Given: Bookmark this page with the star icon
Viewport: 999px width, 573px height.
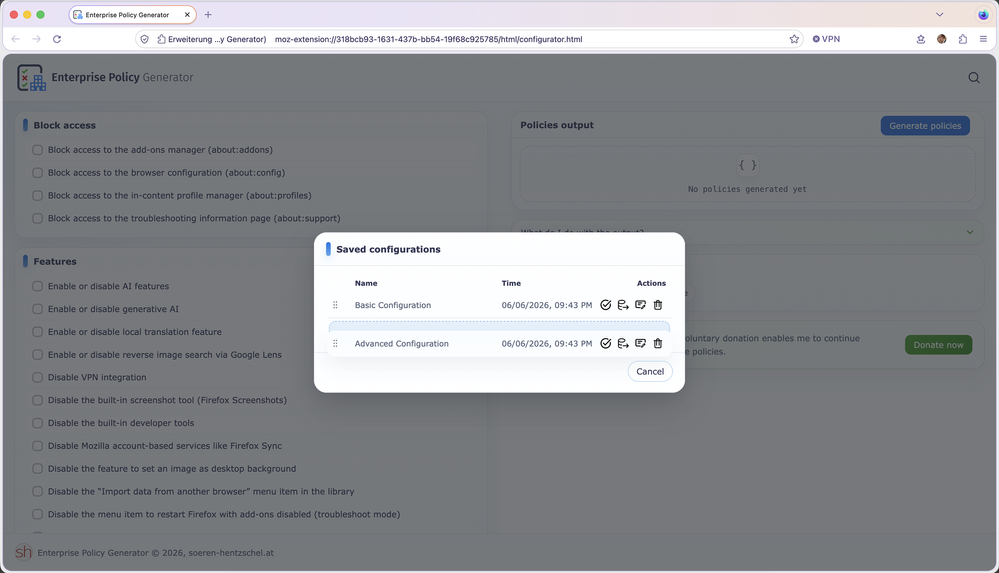Looking at the screenshot, I should point(794,39).
